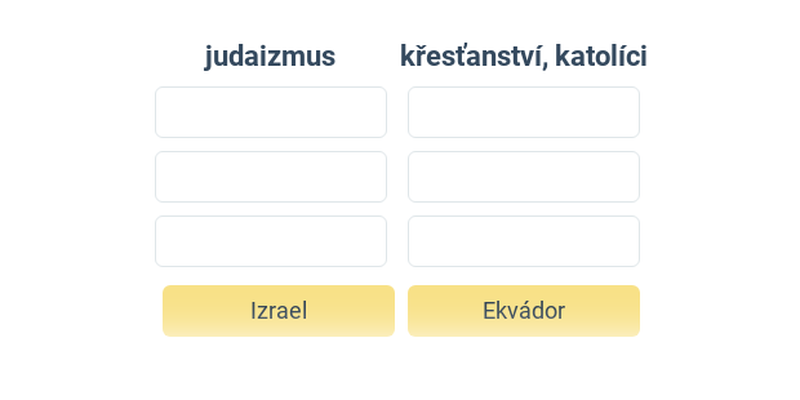This screenshot has width=800, height=400.
Task: Click the third empty slot under křesťanství, katolíci
Action: (x=523, y=241)
